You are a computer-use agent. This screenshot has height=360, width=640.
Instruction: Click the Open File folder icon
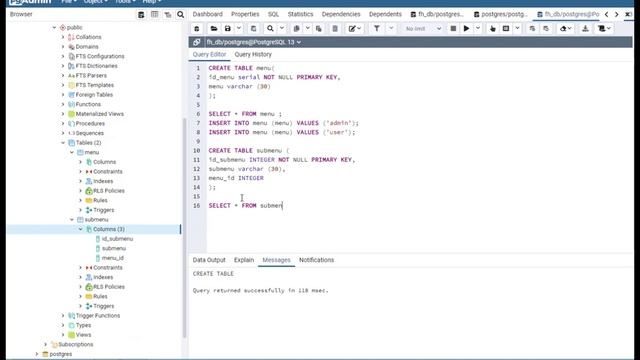tap(213, 29)
